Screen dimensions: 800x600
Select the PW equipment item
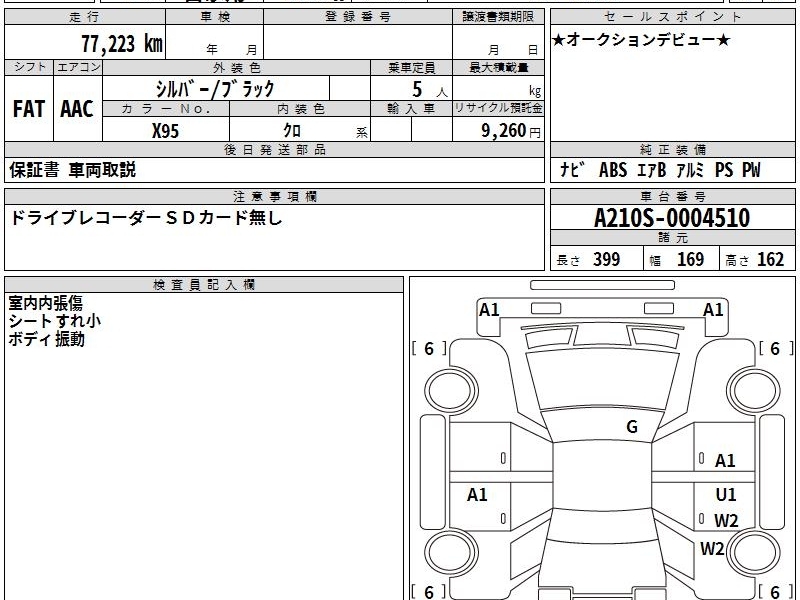[751, 170]
